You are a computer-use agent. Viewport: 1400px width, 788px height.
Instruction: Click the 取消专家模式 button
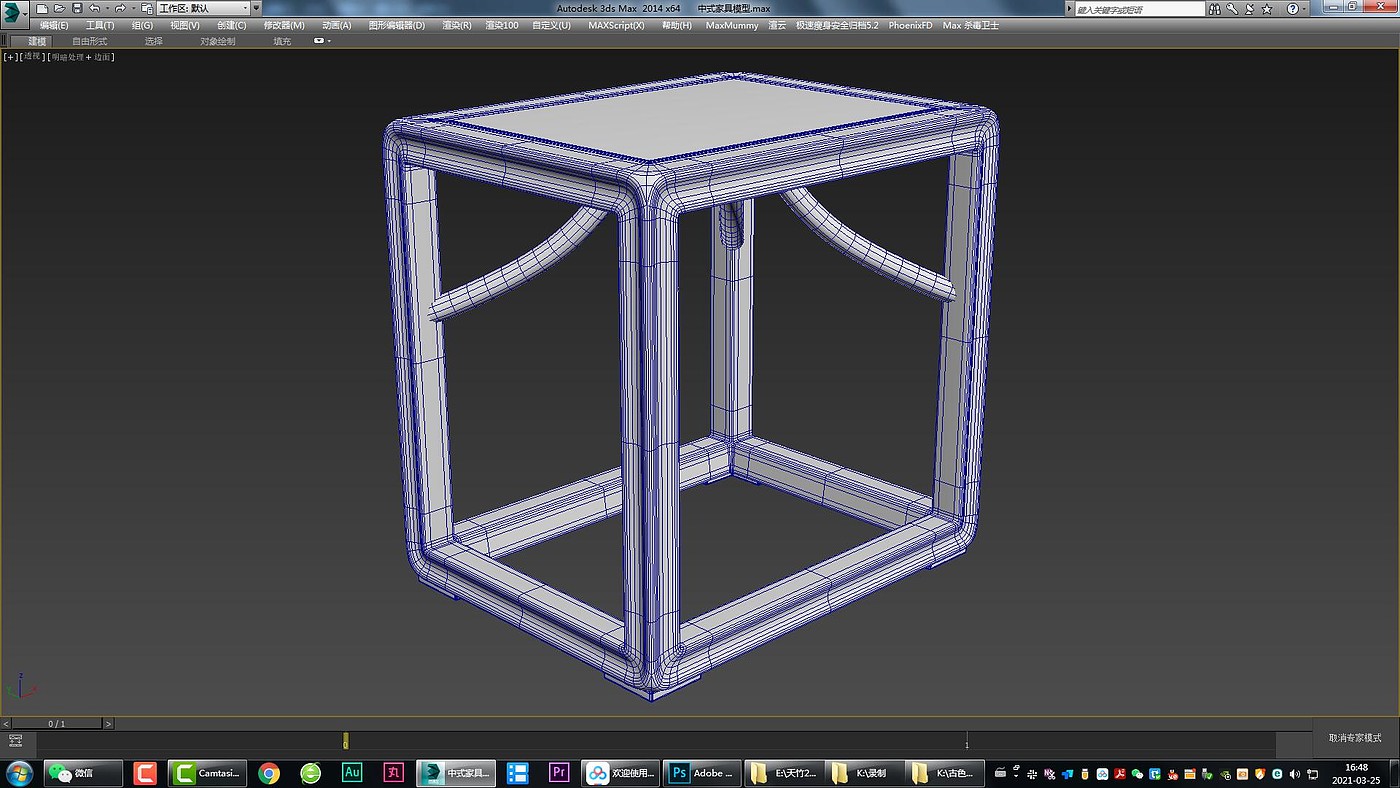1355,738
